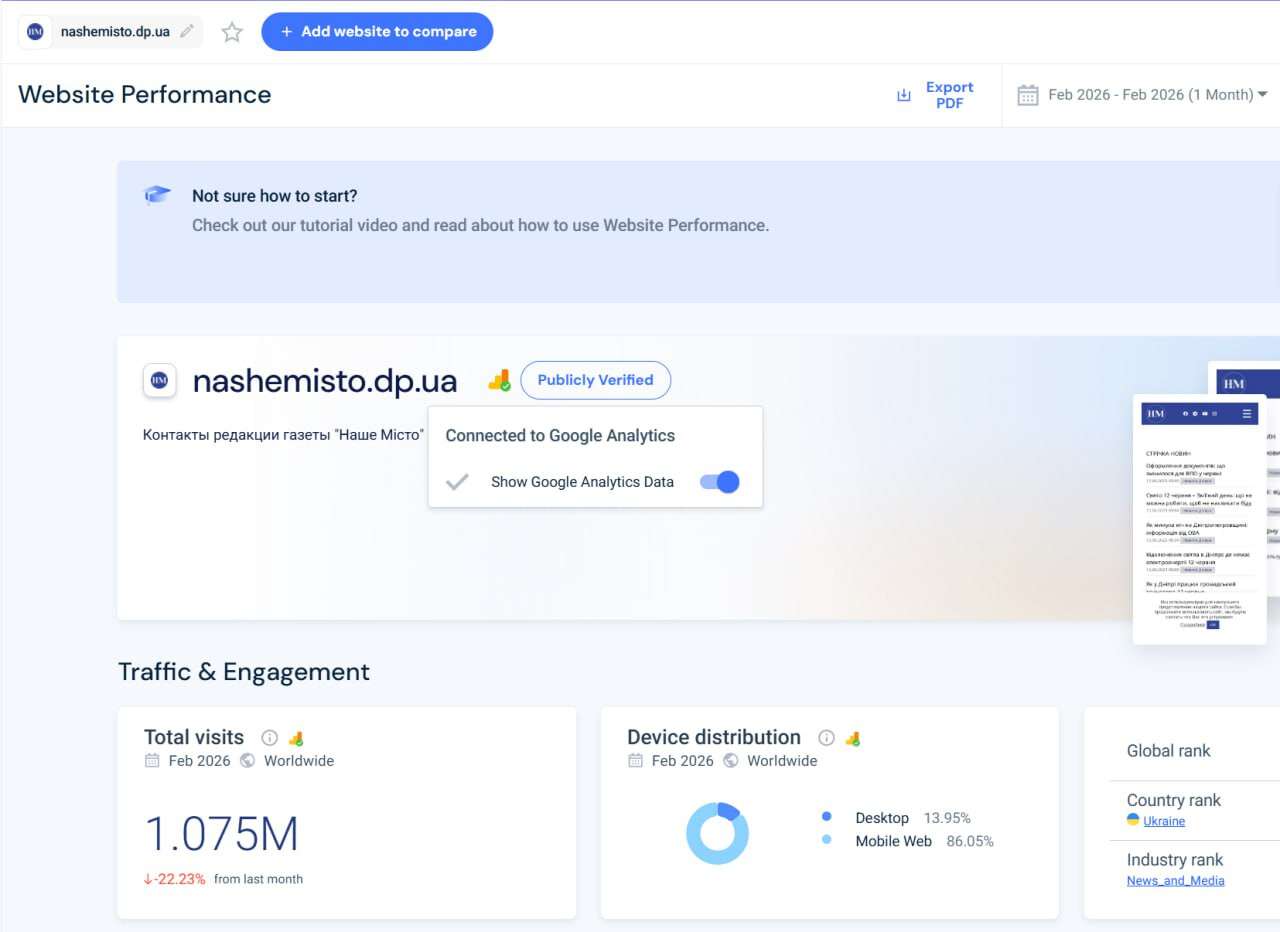Click the Publicly Verified badge
This screenshot has height=932, width=1280.
[x=595, y=380]
